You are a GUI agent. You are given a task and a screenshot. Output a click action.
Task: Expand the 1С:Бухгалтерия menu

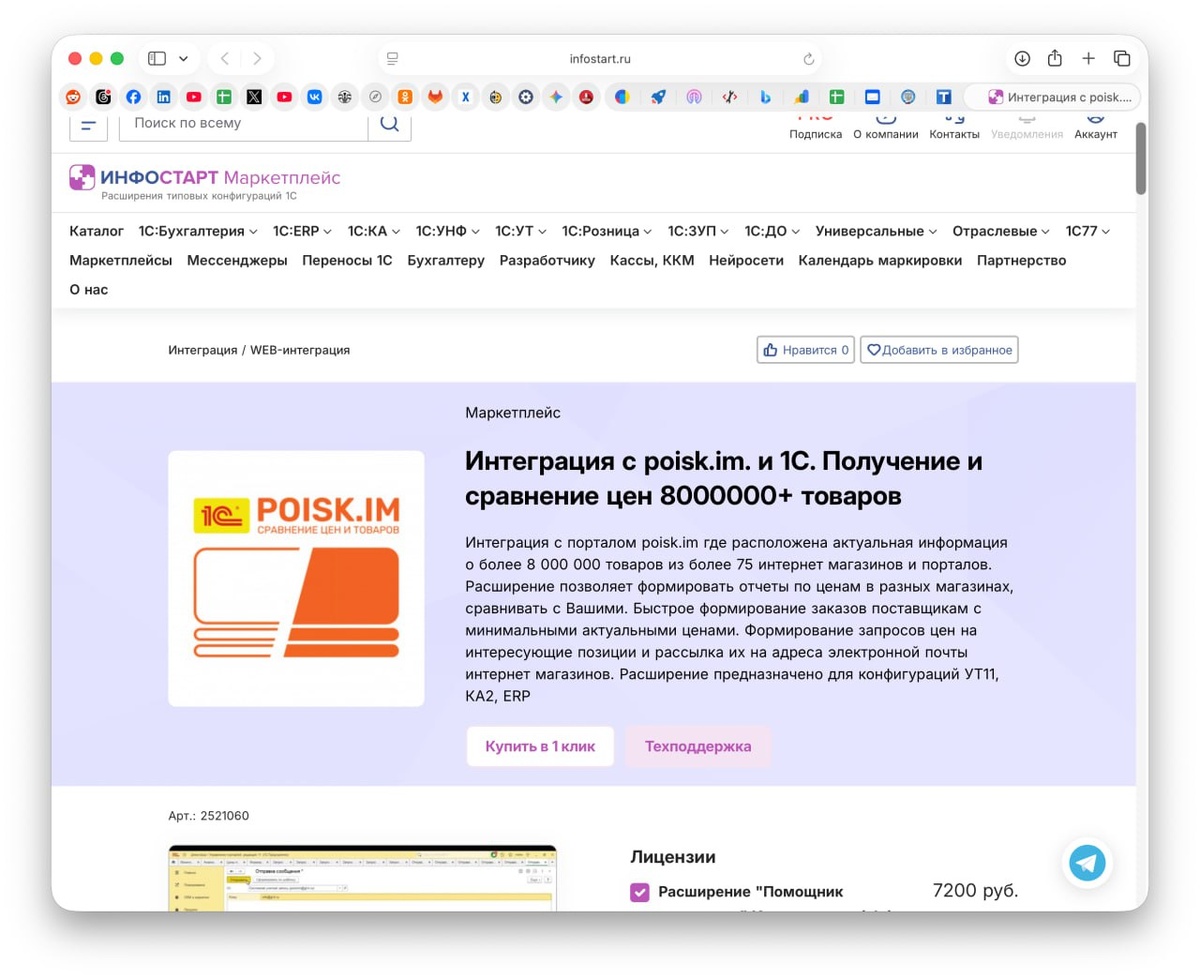pyautogui.click(x=198, y=231)
